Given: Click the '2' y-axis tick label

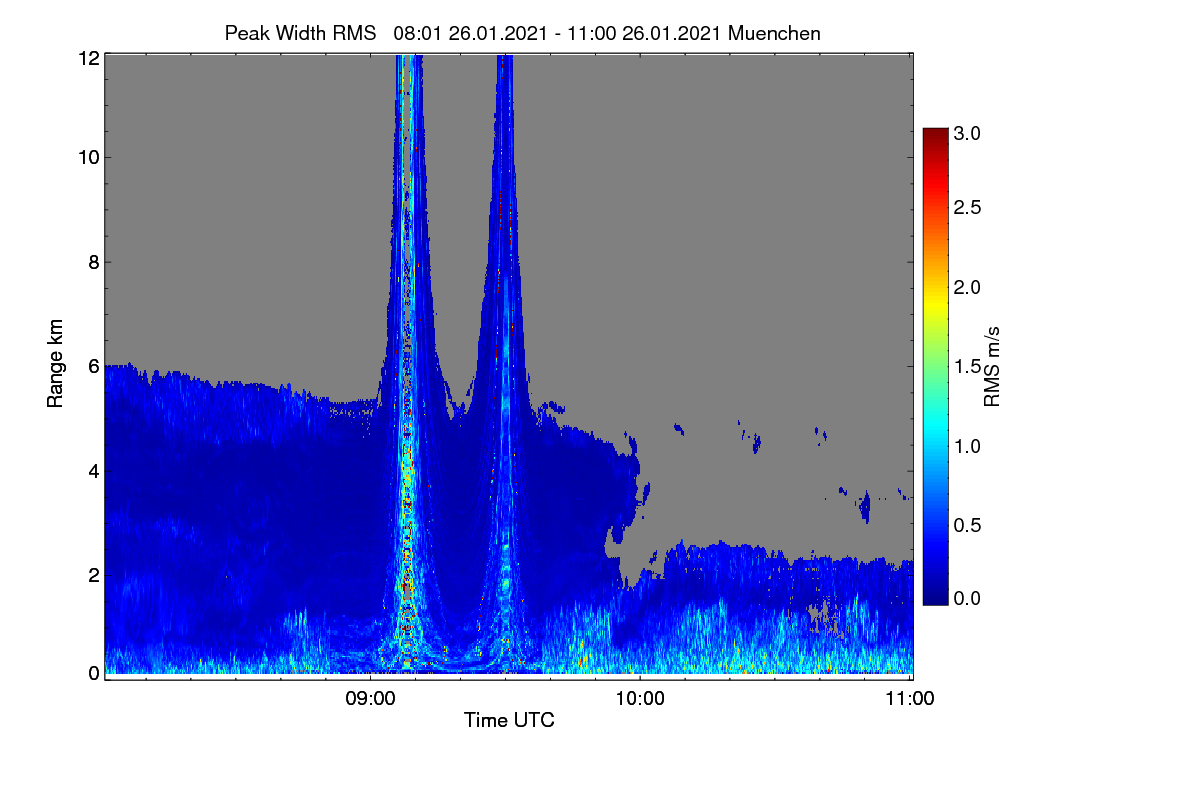Looking at the screenshot, I should 94,574.
